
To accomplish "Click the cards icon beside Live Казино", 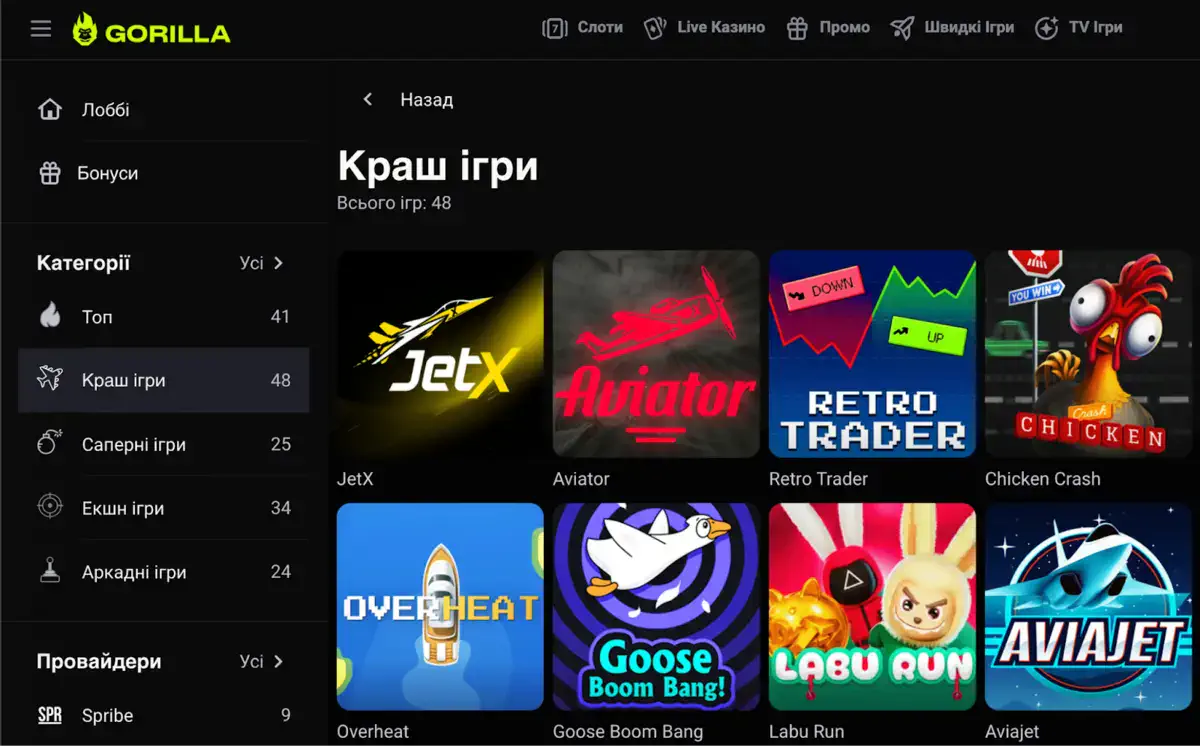I will 655,28.
